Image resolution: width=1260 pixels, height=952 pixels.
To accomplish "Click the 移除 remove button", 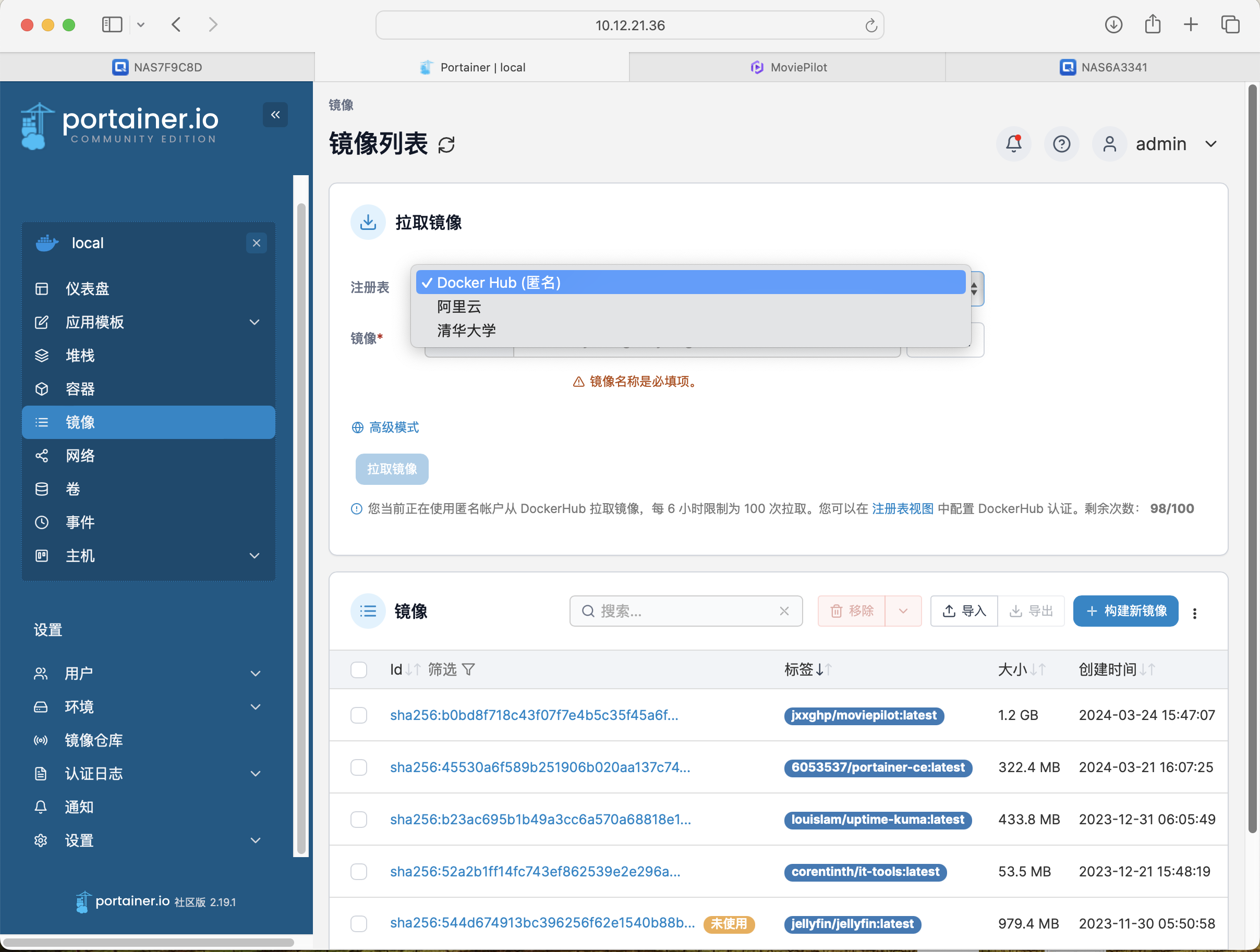I will point(852,611).
